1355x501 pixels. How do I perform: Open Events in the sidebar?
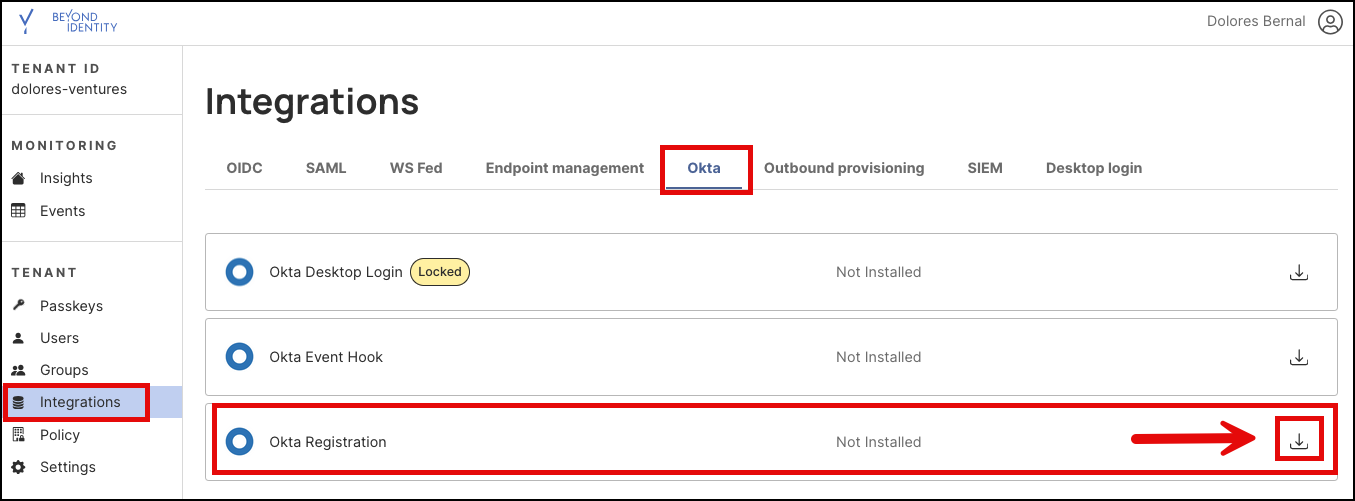click(x=62, y=211)
